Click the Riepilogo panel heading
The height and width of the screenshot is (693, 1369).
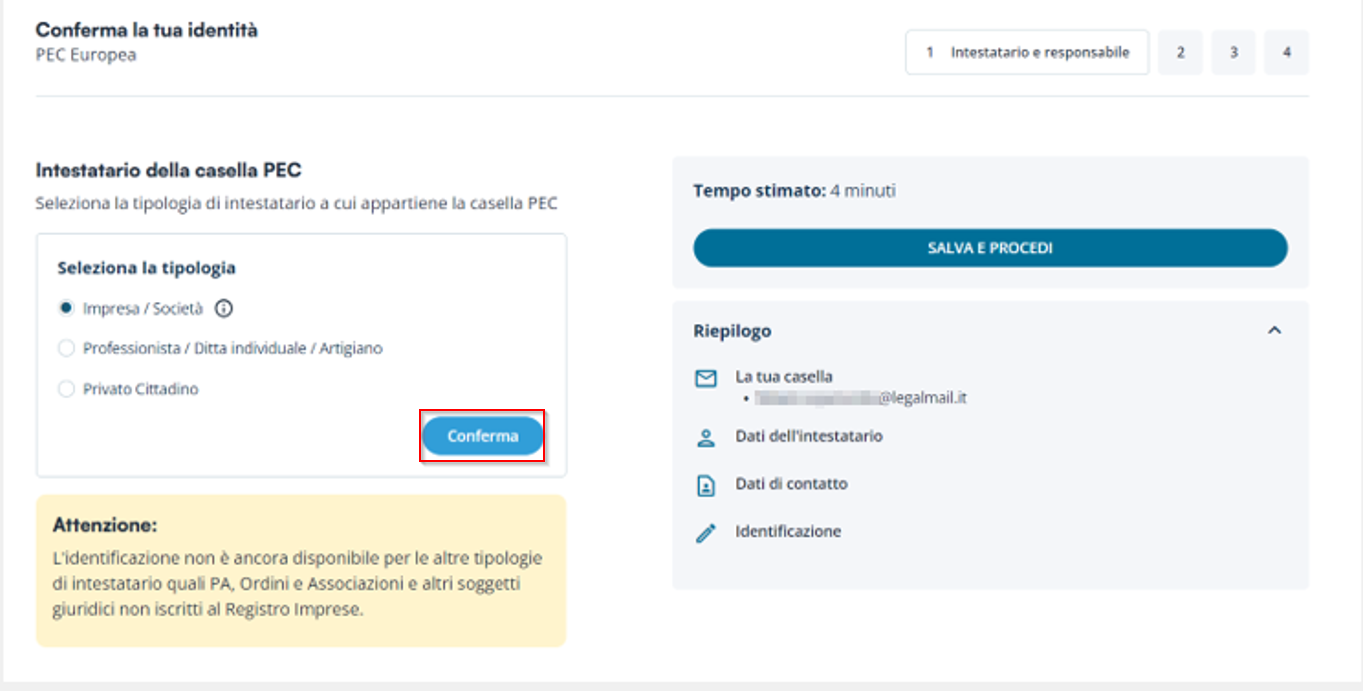click(x=732, y=331)
